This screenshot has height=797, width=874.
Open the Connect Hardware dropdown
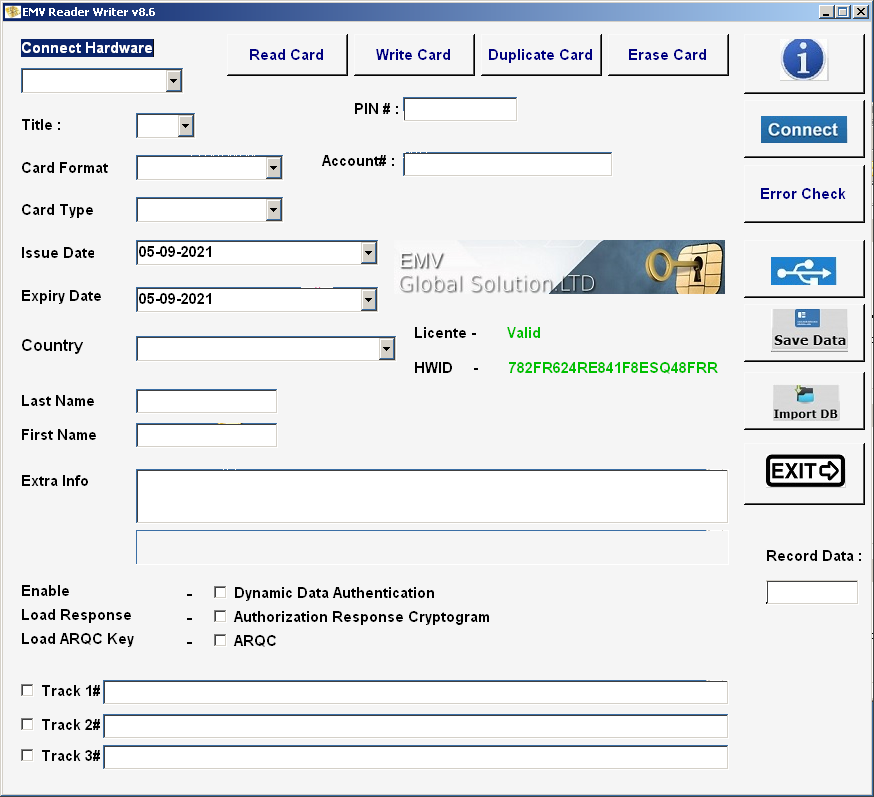tap(174, 81)
